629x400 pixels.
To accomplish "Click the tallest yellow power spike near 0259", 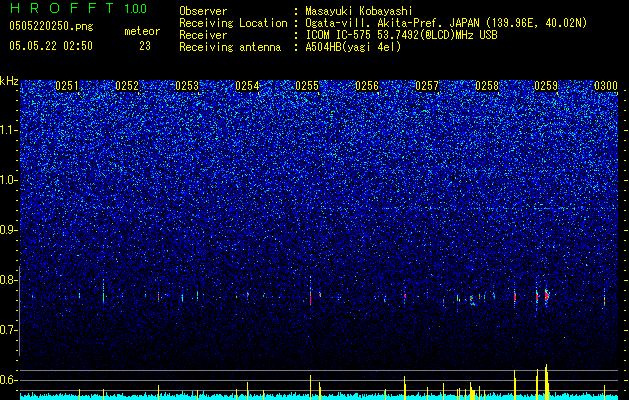I will pyautogui.click(x=546, y=381).
